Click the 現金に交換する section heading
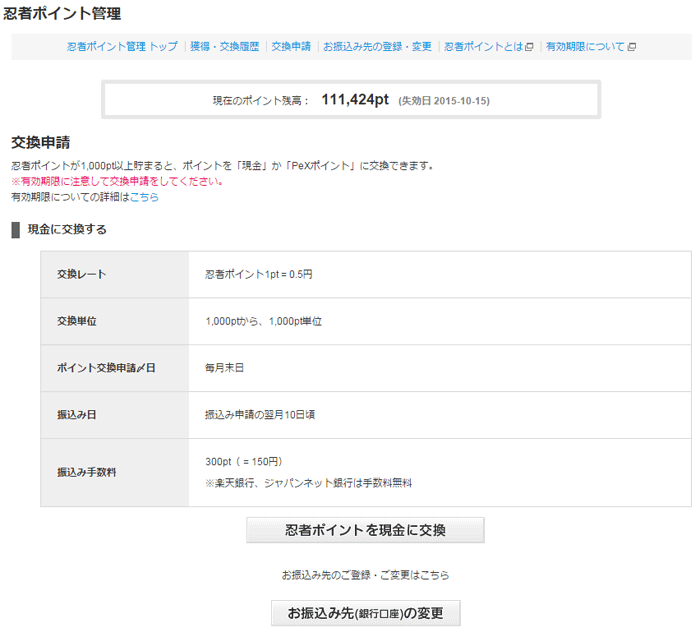Image resolution: width=700 pixels, height=637 pixels. tap(67, 229)
